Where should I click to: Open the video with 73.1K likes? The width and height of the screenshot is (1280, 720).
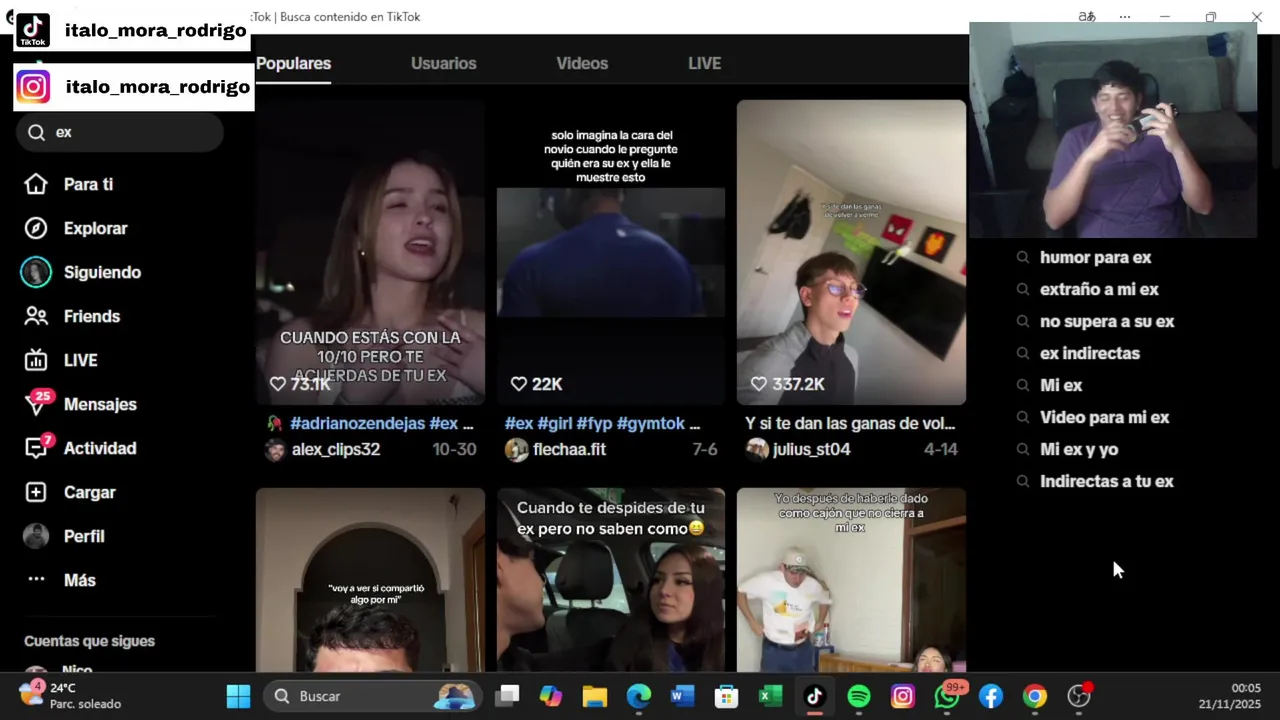[370, 252]
